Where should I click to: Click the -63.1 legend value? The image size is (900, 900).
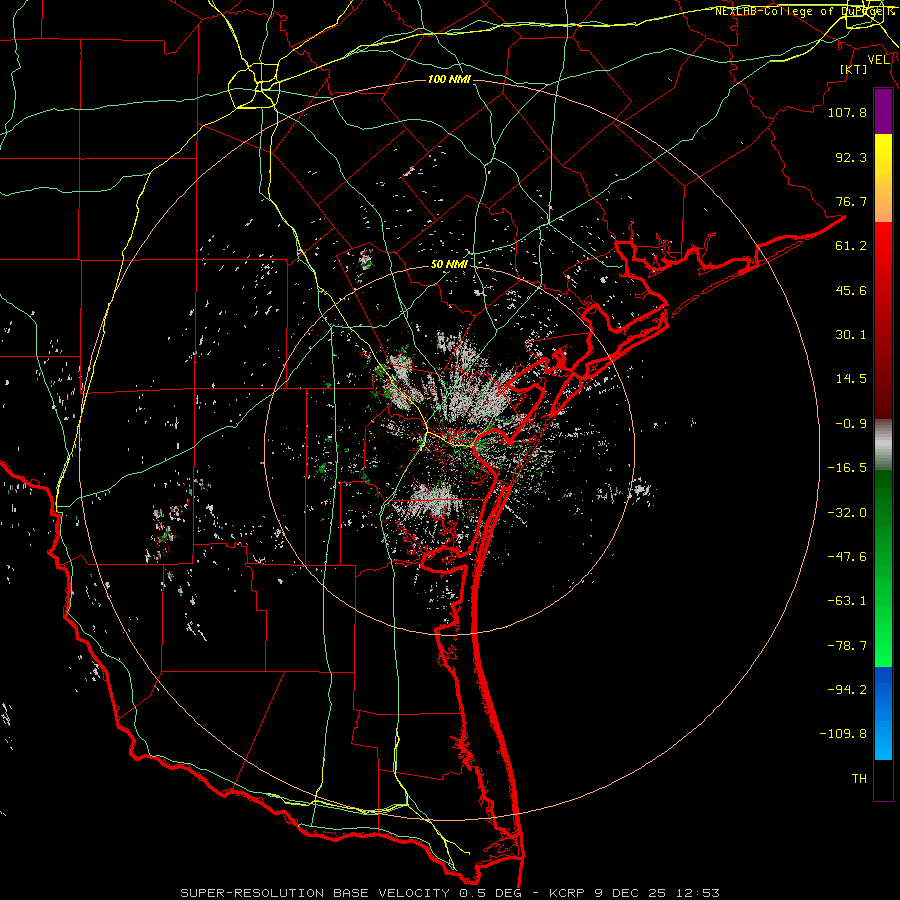pyautogui.click(x=847, y=601)
